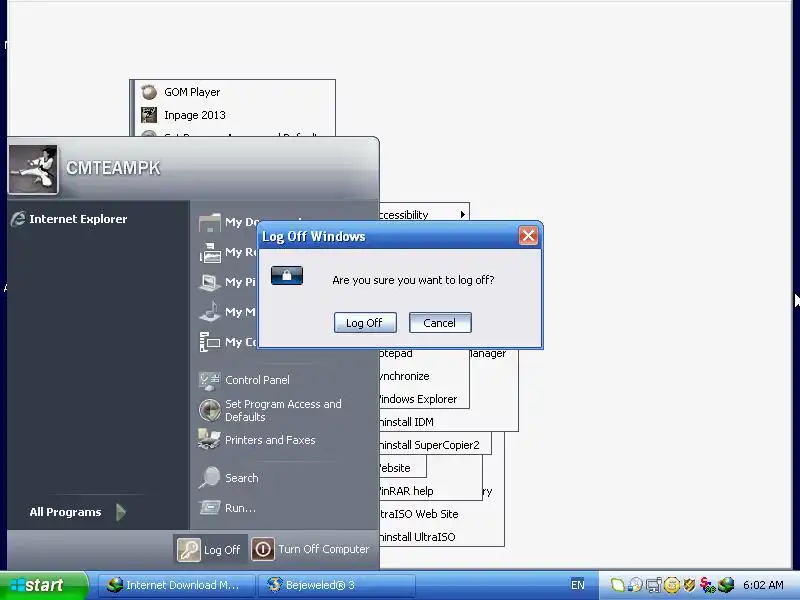The image size is (800, 600).
Task: Select the Windows Explorer menu entry
Action: tap(418, 399)
